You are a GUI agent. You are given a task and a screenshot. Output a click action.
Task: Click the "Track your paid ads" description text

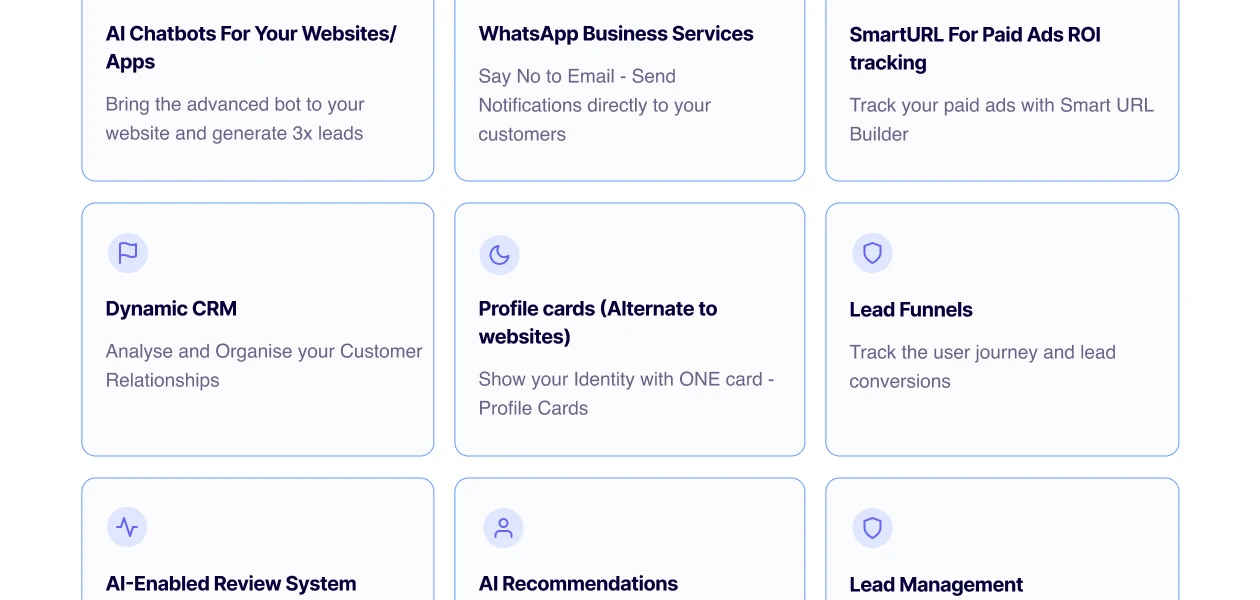[1001, 119]
